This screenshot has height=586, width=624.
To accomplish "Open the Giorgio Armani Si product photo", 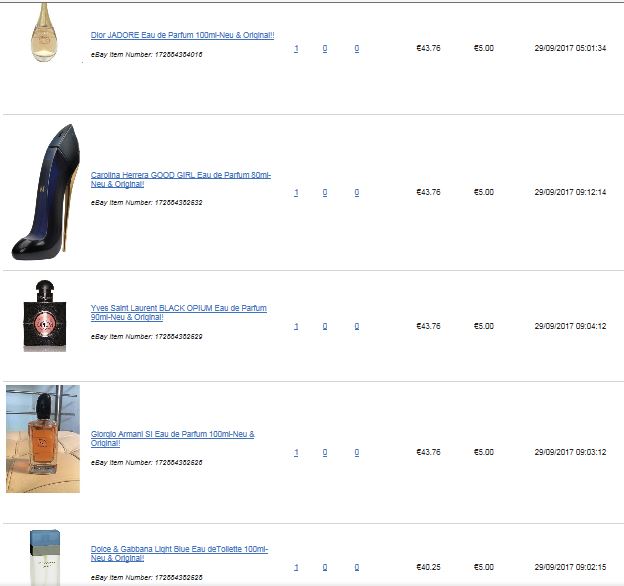I will [43, 439].
